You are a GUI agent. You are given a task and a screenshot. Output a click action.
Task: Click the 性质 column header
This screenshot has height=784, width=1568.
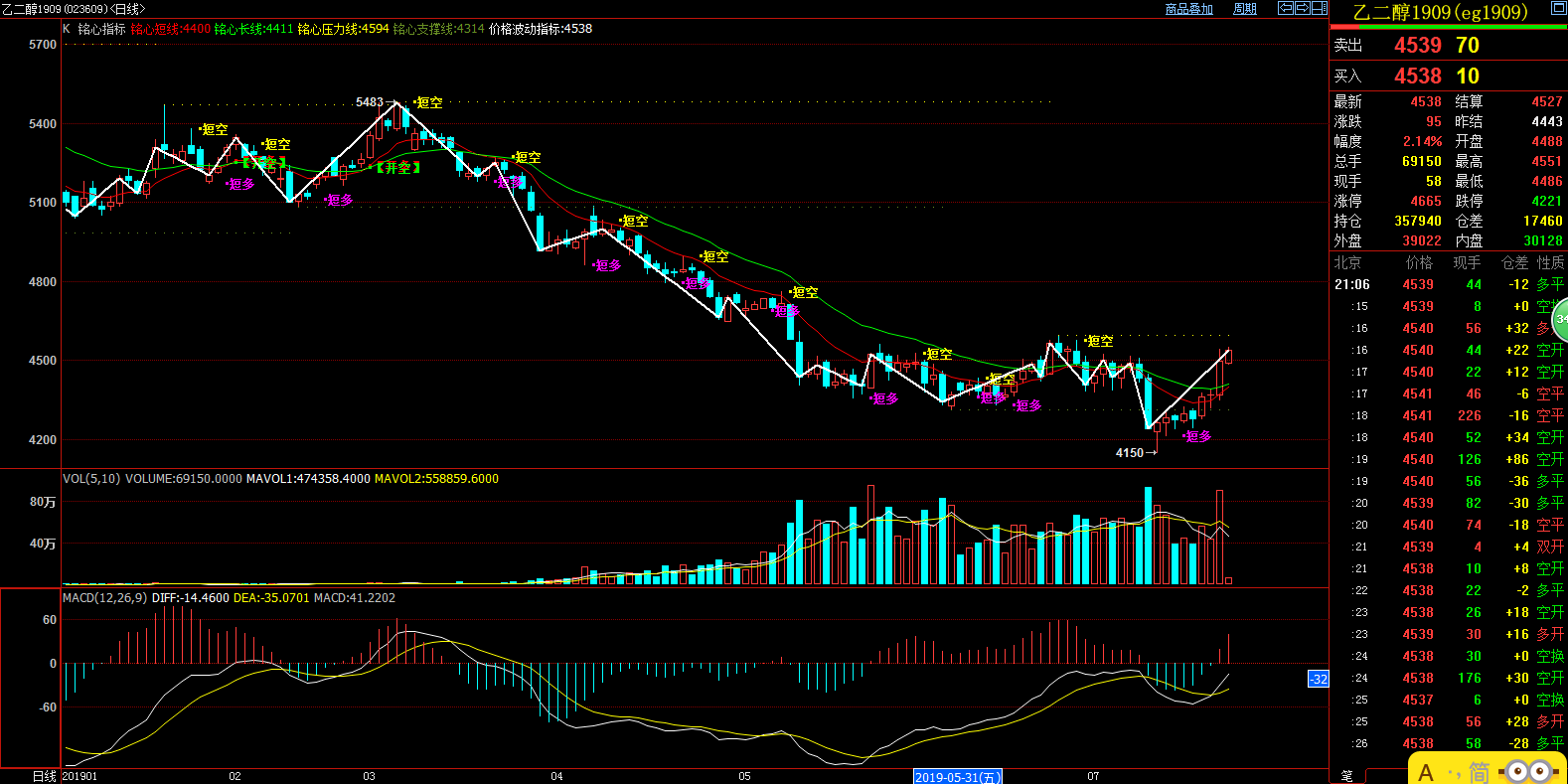coord(1550,262)
